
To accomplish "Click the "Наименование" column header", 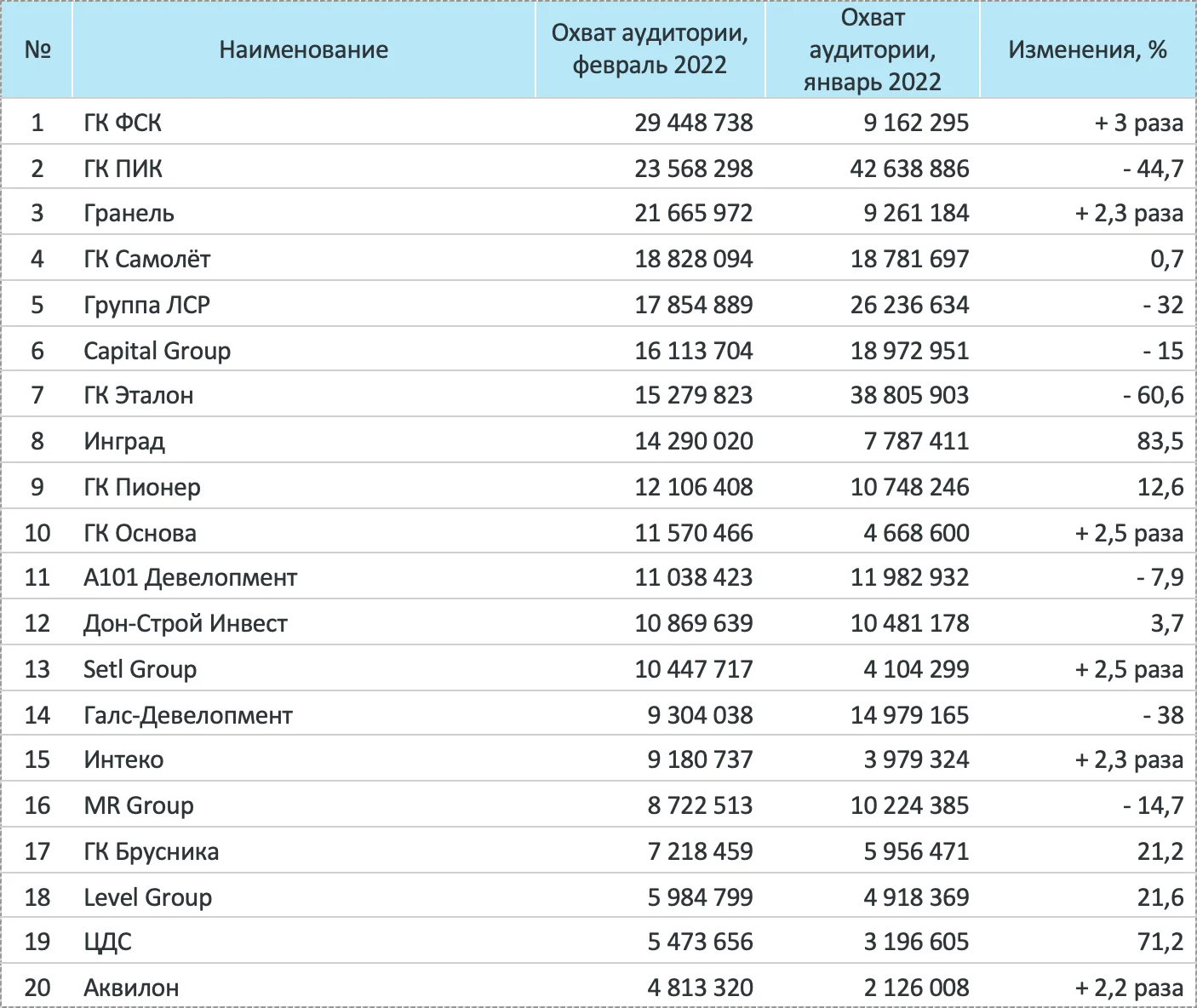I will [303, 49].
